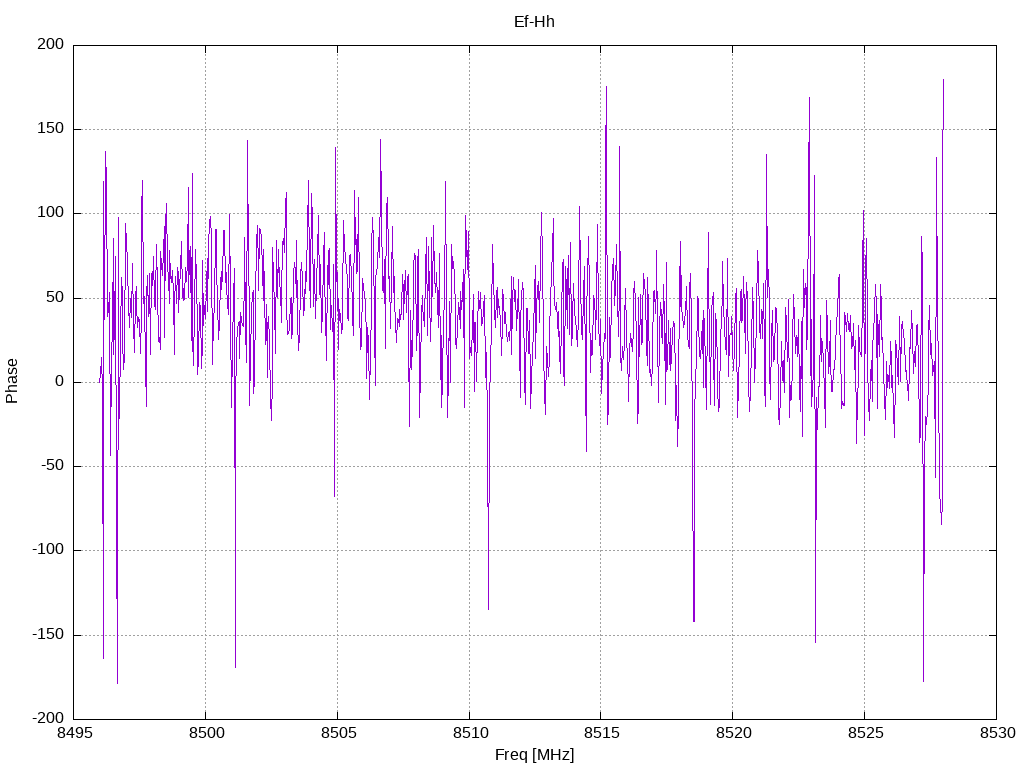This screenshot has height=768, width=1024.
Task: Select x-axis tick label 8515
Action: 601,733
